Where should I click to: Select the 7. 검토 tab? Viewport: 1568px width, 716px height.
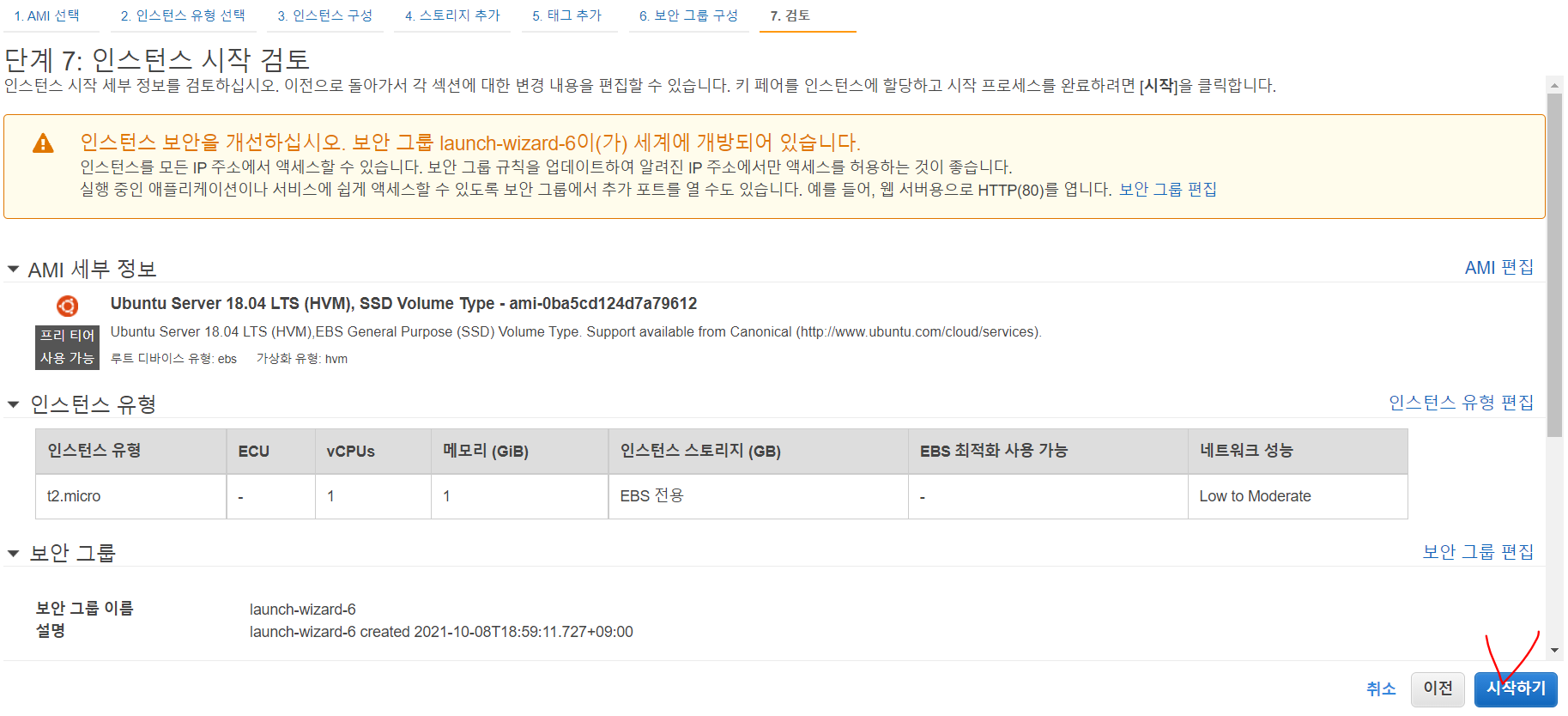790,15
